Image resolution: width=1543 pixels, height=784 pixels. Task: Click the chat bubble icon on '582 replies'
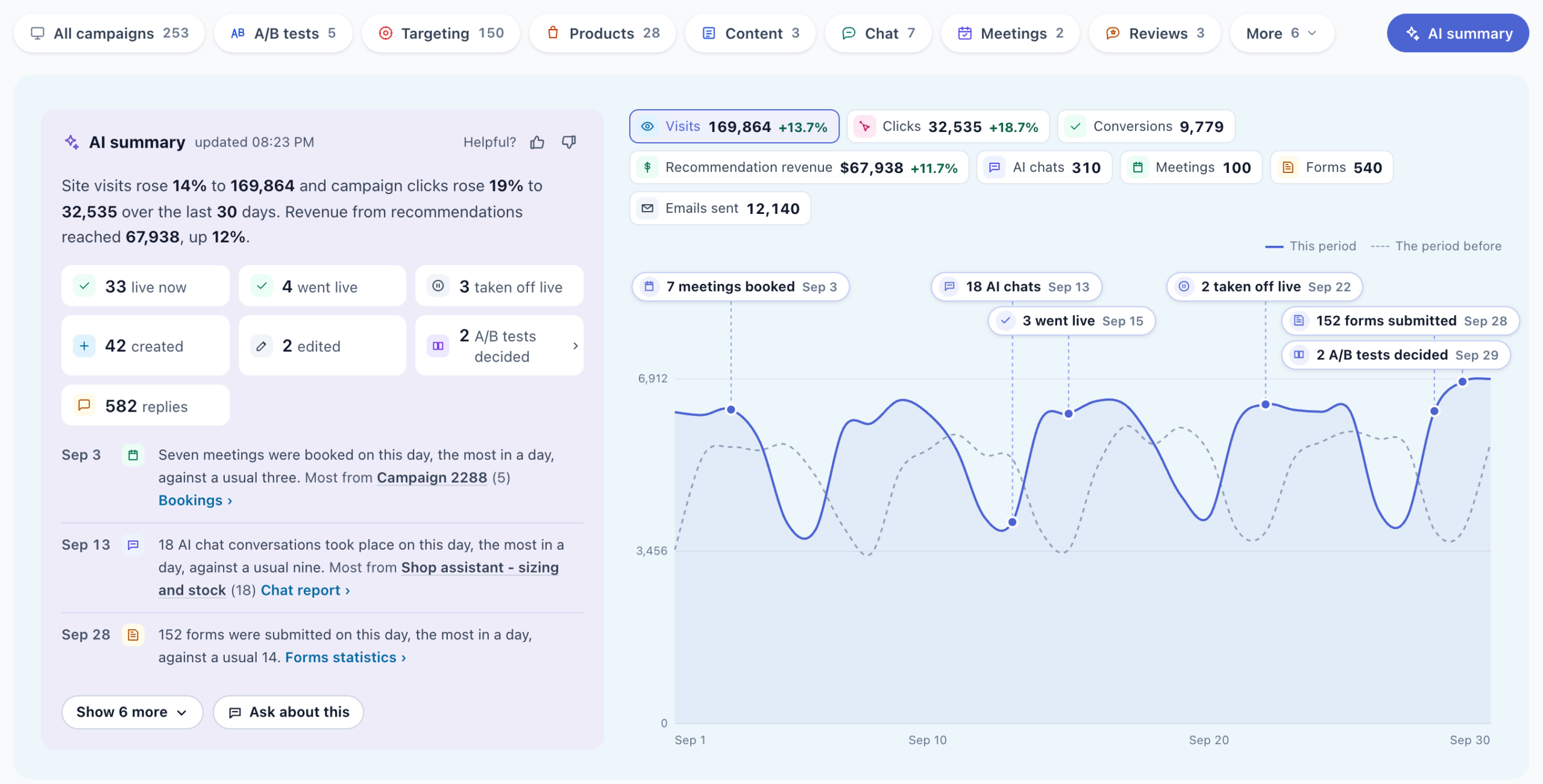[x=84, y=406]
